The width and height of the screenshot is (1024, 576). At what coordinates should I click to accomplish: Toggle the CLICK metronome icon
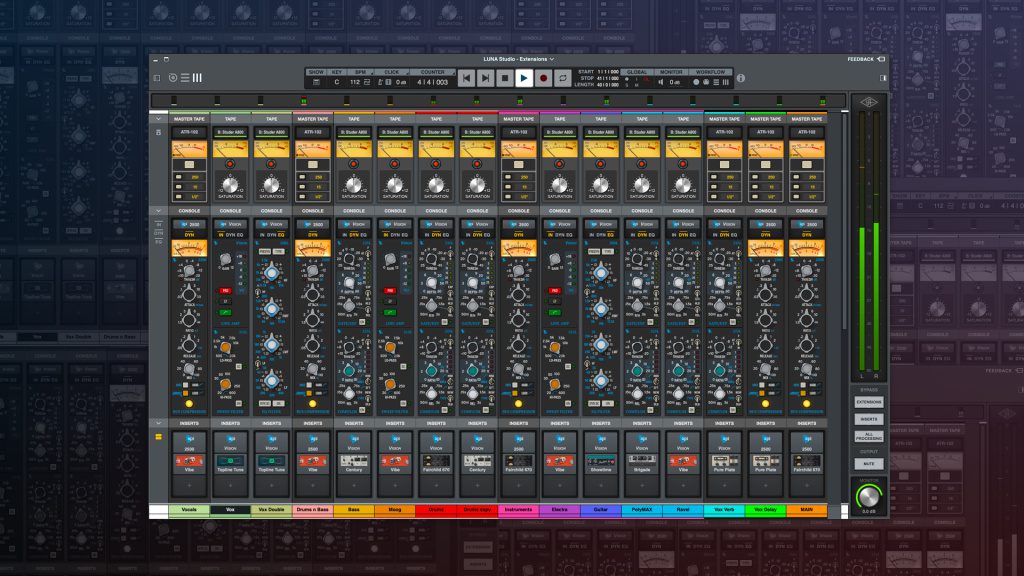click(x=381, y=82)
